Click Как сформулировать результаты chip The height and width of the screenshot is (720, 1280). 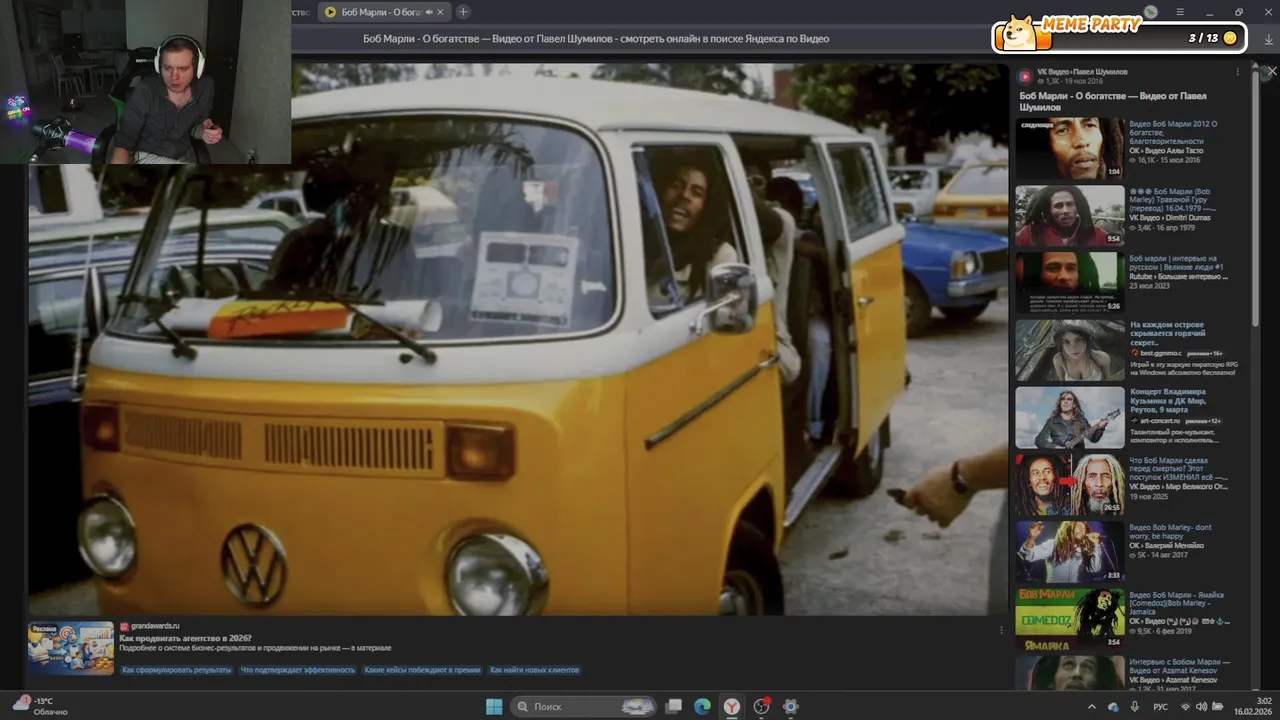[x=176, y=670]
